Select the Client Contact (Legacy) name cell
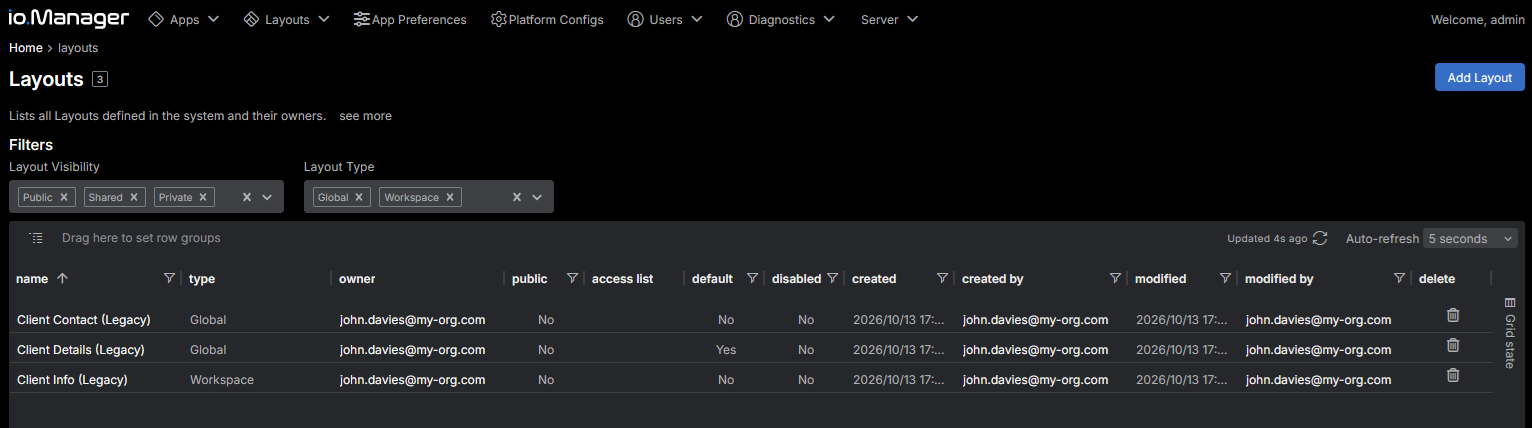The height and width of the screenshot is (428, 1532). click(x=84, y=320)
